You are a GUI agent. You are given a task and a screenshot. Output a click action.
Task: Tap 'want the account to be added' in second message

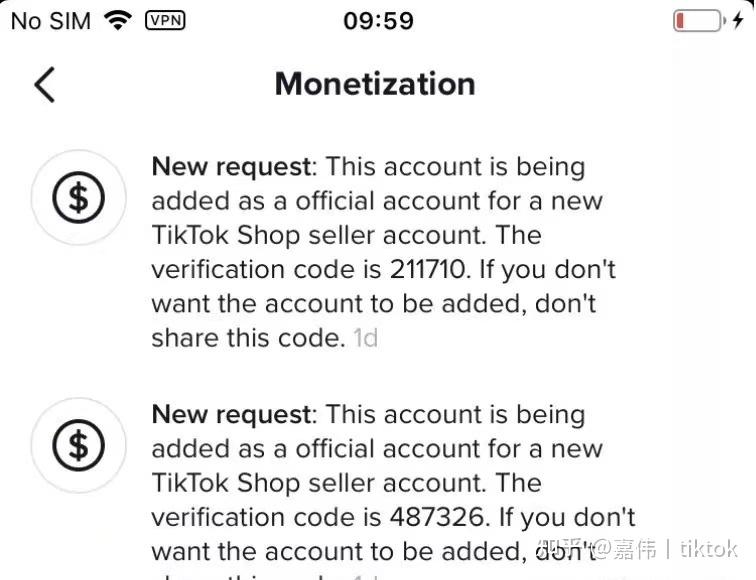336,552
